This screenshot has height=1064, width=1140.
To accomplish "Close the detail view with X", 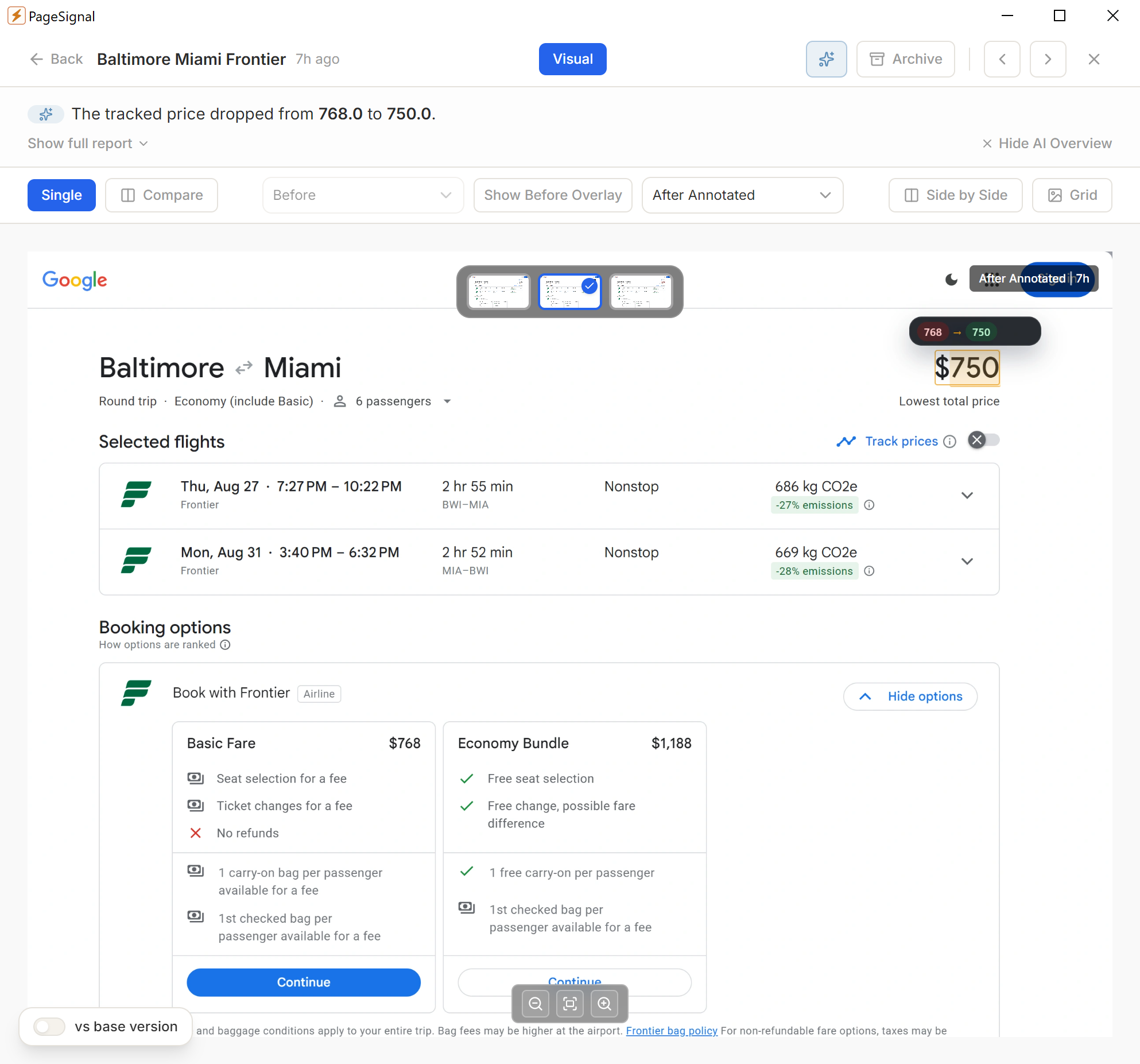I will (1094, 59).
